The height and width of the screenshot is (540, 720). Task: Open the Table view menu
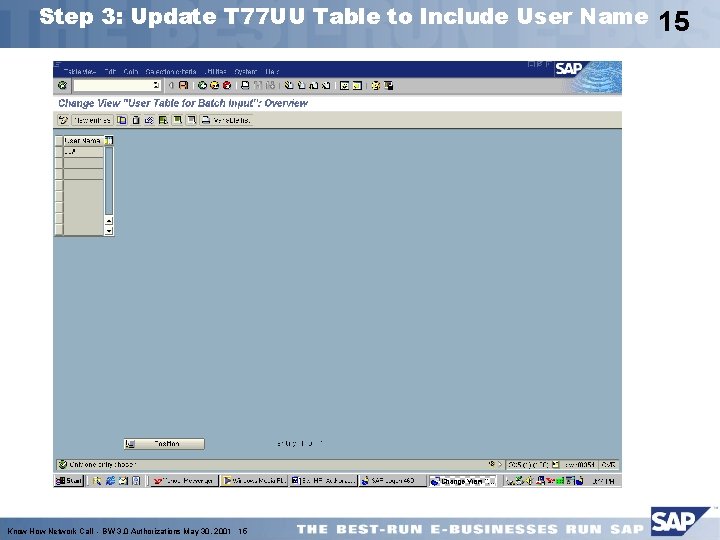click(x=79, y=72)
